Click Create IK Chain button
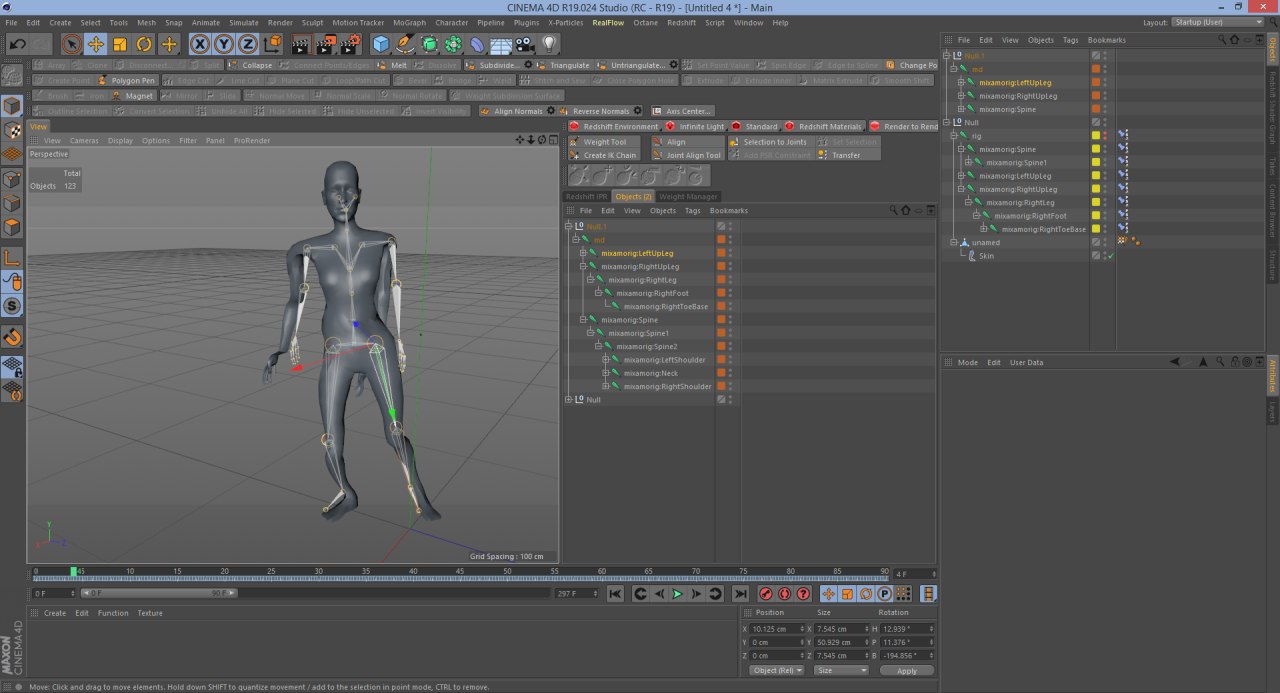1280x693 pixels. click(605, 155)
